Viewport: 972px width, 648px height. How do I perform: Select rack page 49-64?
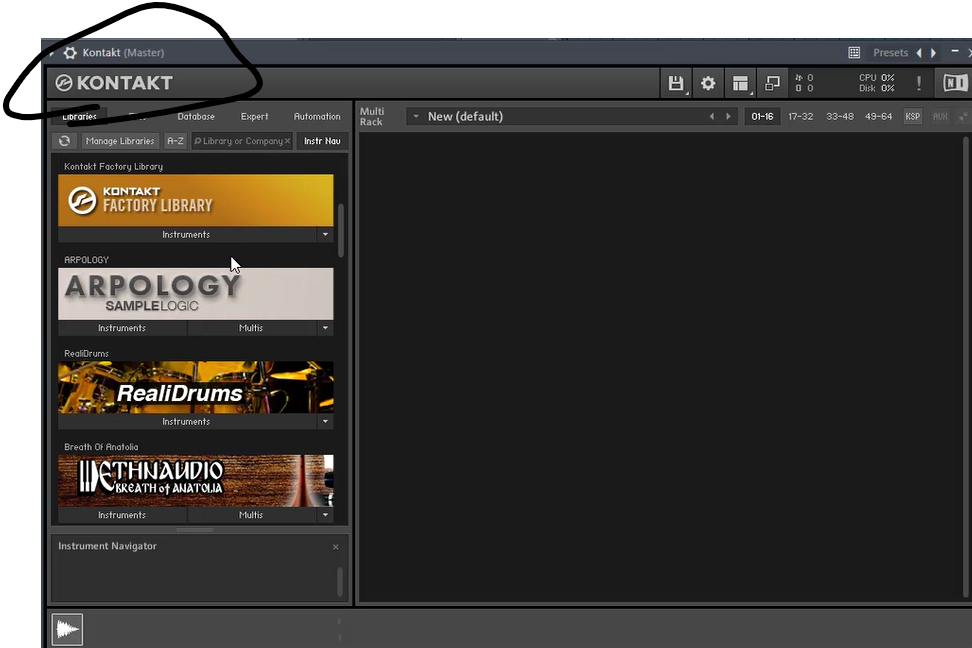[878, 116]
